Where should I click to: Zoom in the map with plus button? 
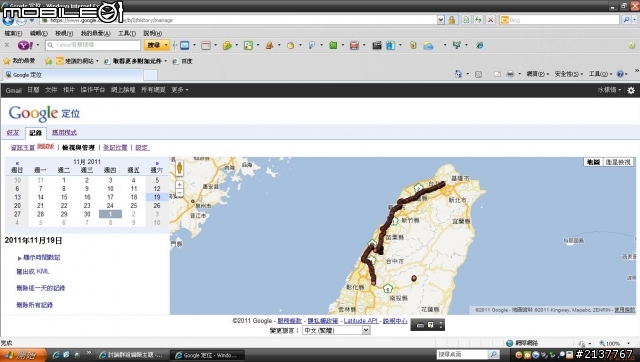179,184
